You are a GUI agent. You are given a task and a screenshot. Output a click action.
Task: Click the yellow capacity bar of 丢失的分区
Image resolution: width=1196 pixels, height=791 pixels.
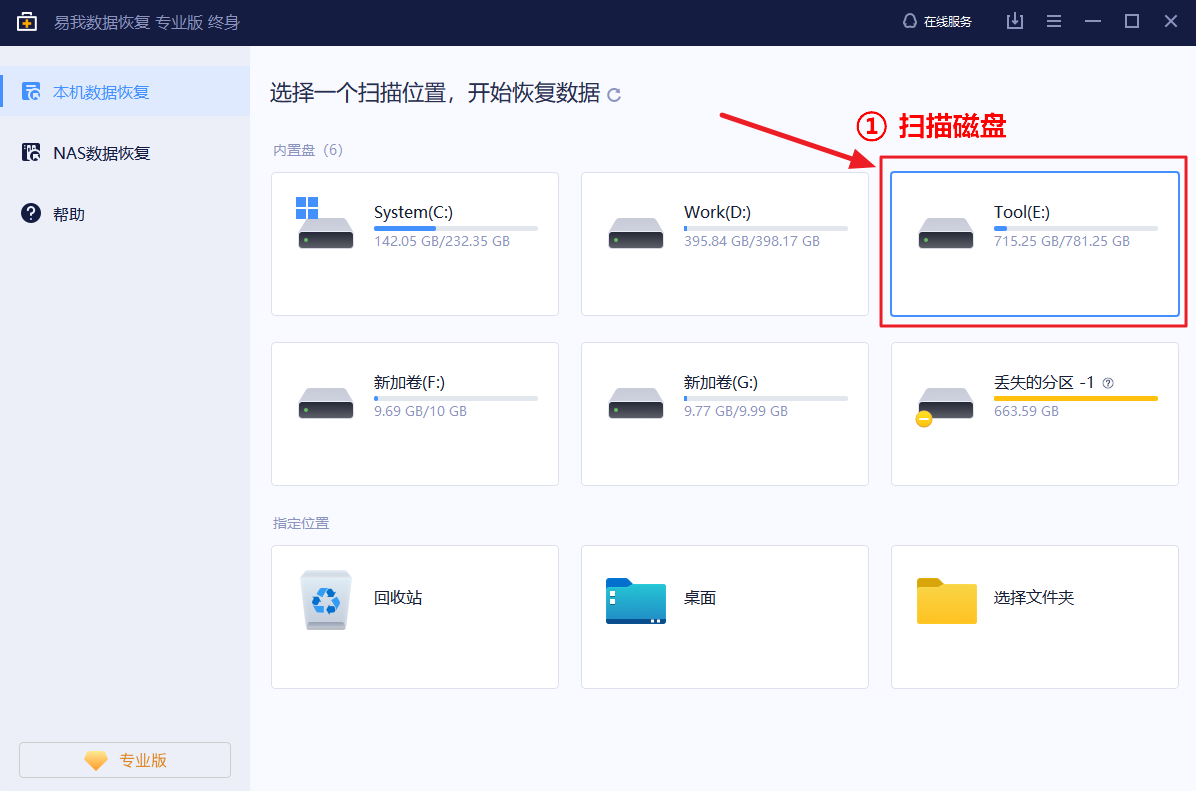pyautogui.click(x=1076, y=397)
